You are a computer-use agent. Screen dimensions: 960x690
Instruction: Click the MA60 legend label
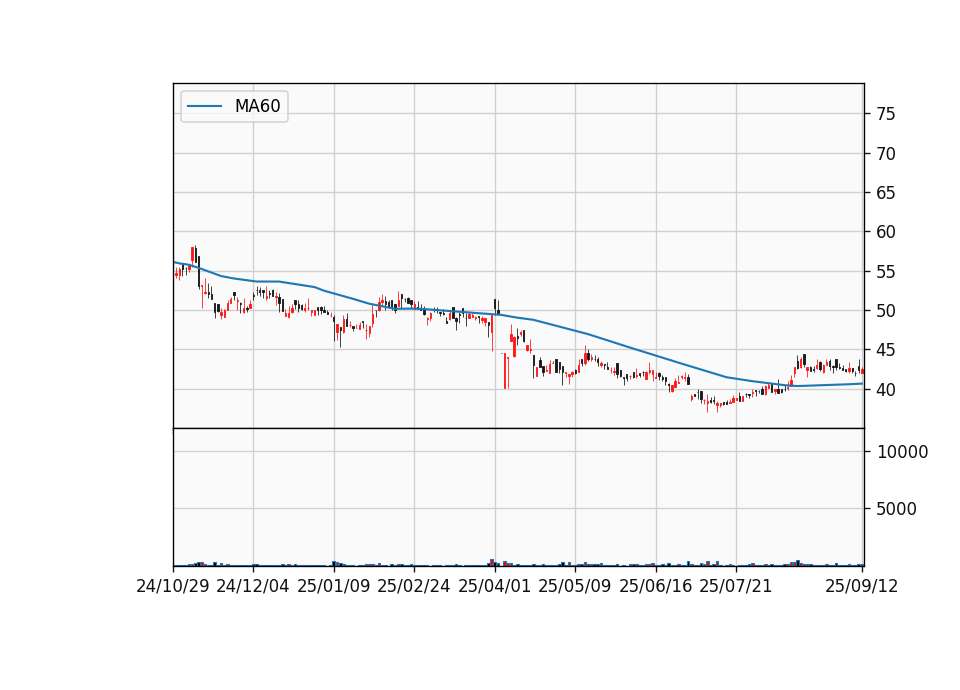click(257, 106)
